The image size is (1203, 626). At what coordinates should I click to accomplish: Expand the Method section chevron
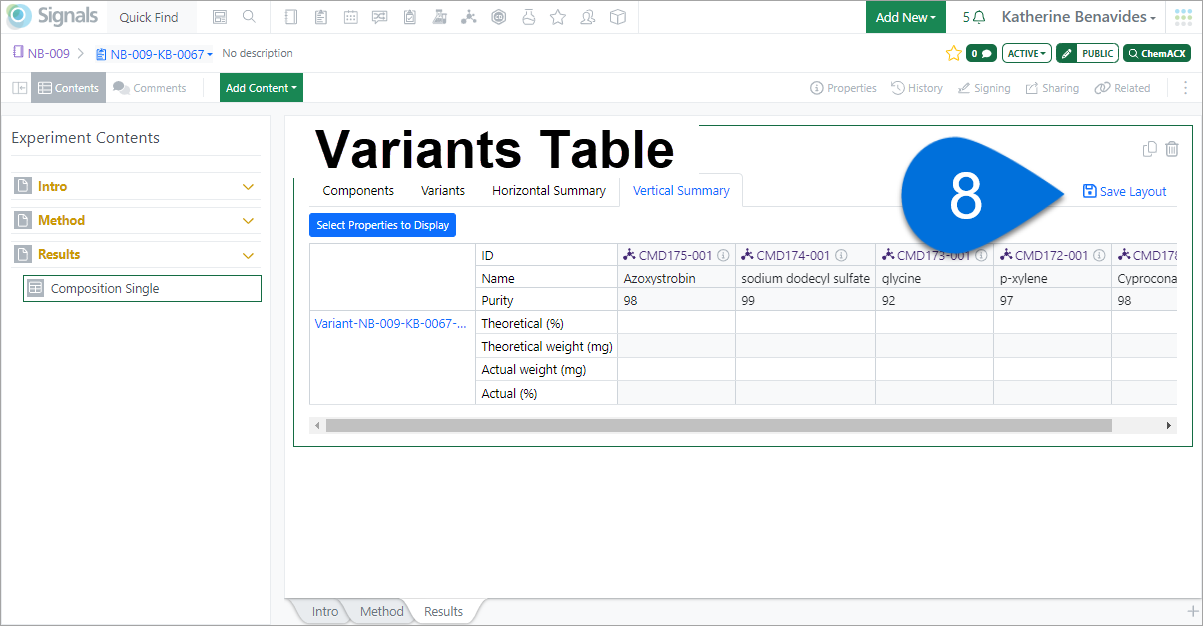pos(249,221)
